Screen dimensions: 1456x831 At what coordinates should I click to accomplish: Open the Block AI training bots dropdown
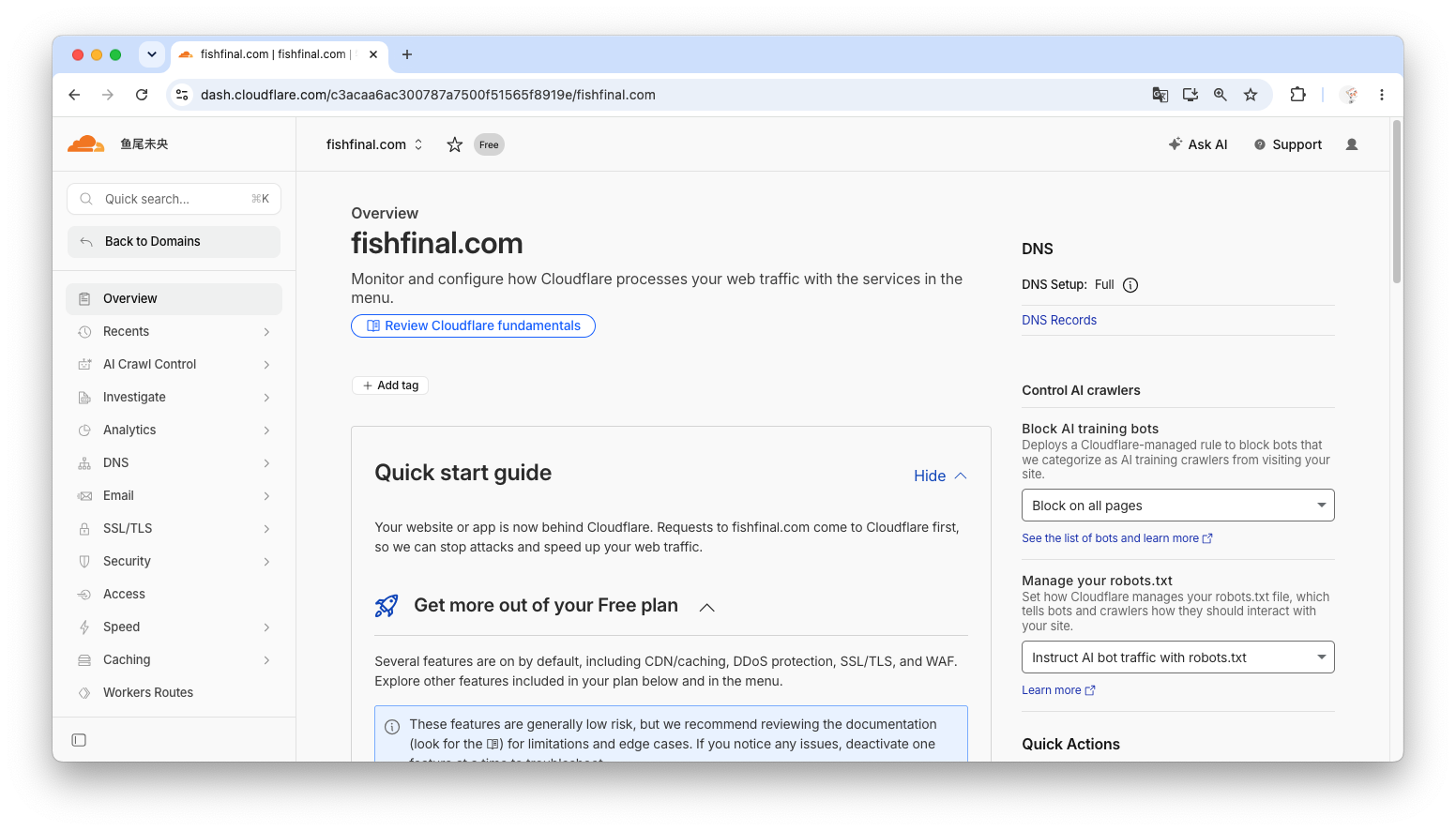1177,506
